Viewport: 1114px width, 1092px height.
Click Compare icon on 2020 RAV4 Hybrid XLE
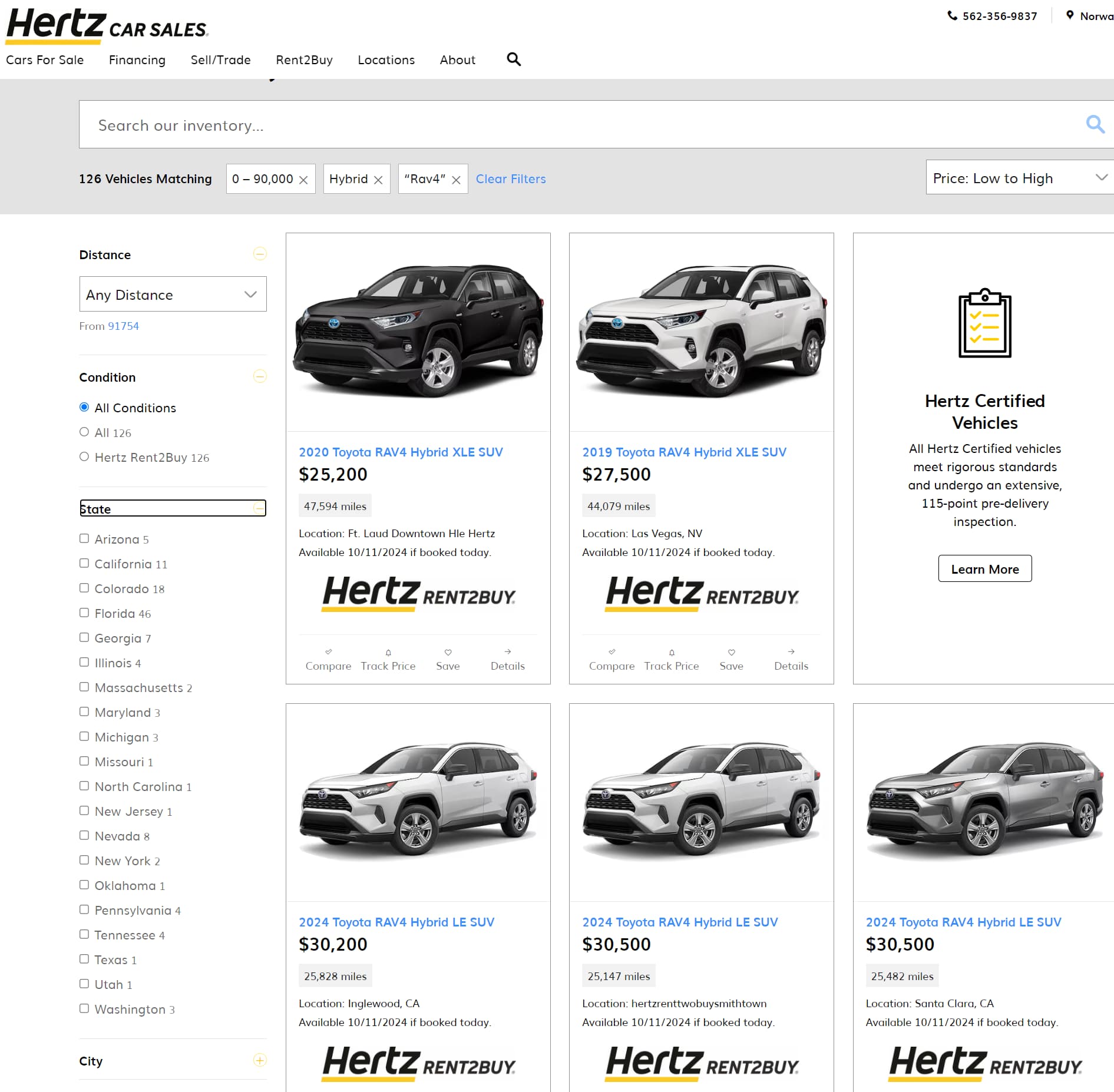(328, 652)
